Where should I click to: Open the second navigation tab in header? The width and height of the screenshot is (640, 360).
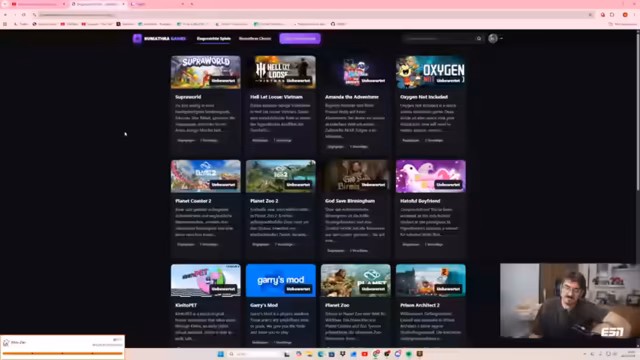point(255,38)
